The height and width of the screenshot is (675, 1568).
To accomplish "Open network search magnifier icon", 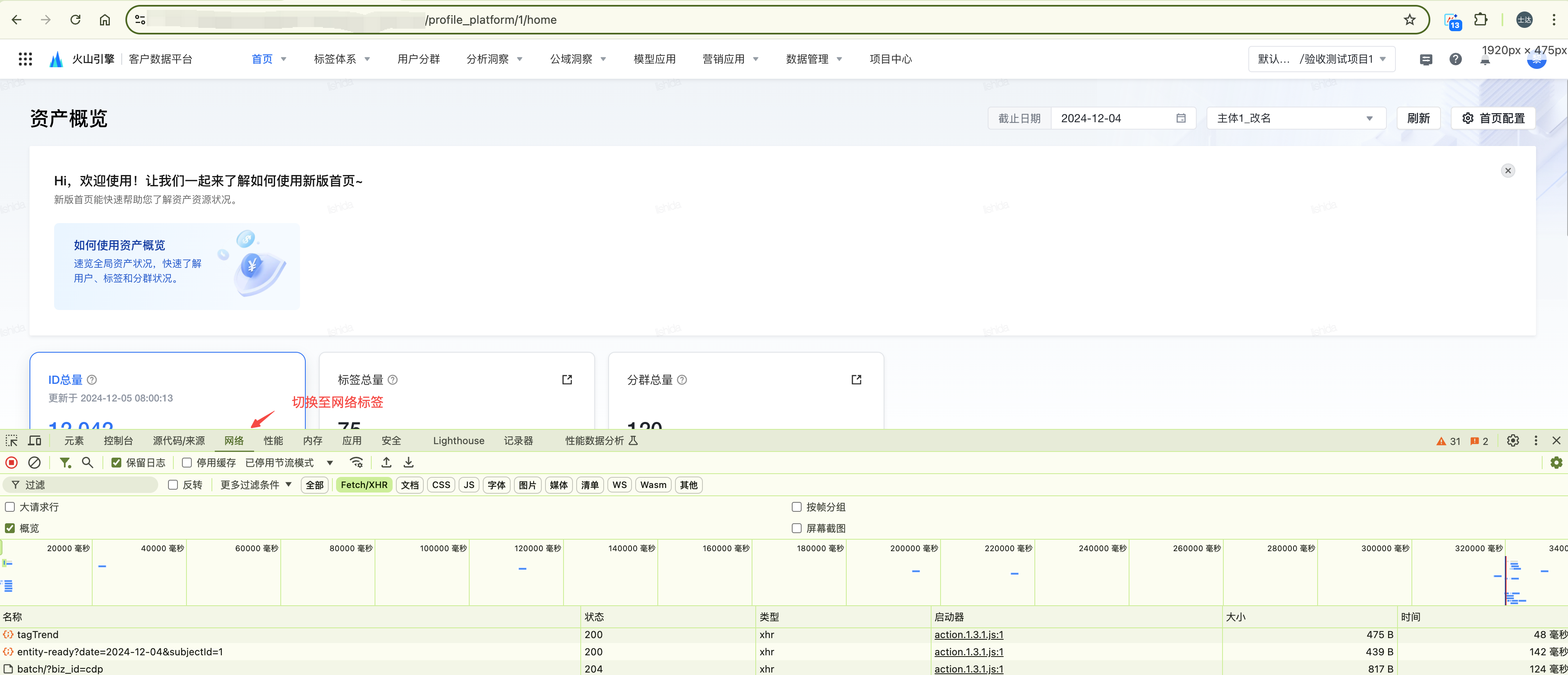I will [x=88, y=463].
